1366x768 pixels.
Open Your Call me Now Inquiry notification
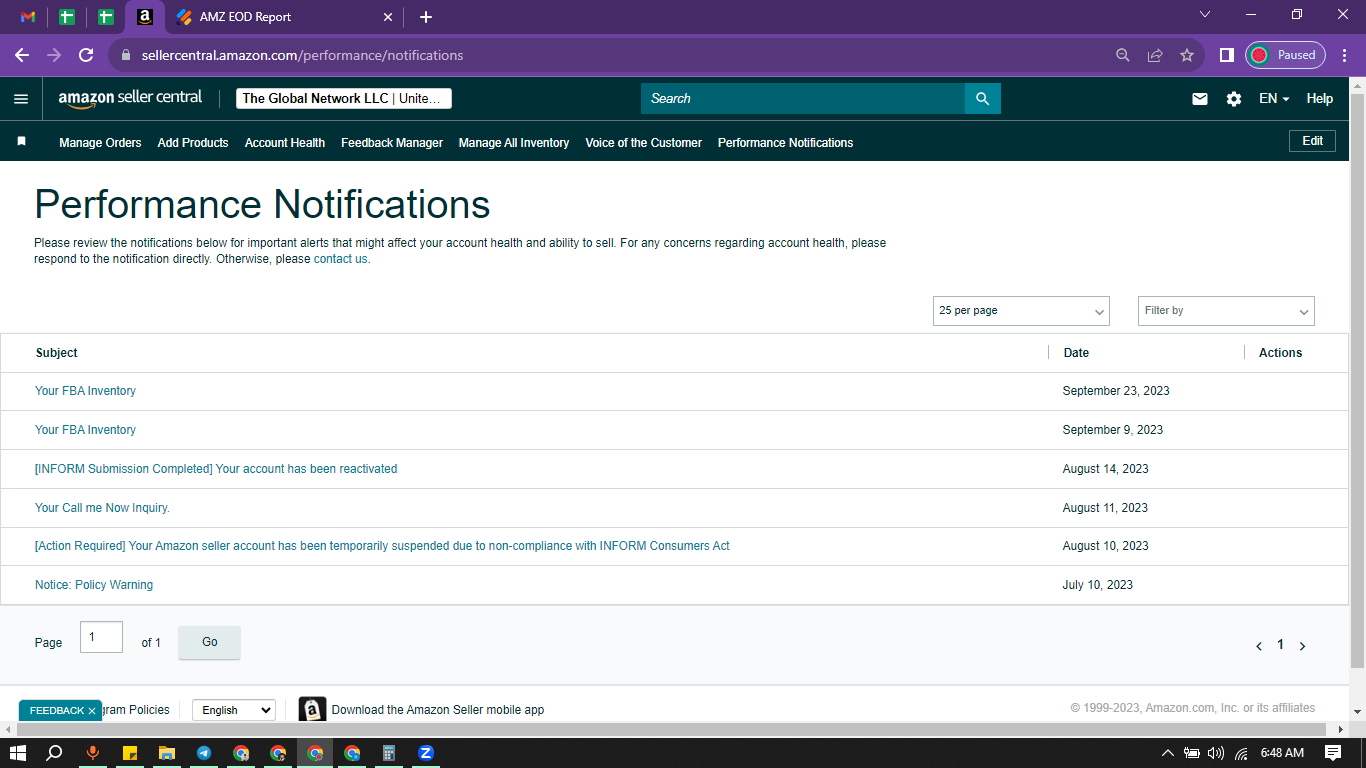pyautogui.click(x=102, y=508)
